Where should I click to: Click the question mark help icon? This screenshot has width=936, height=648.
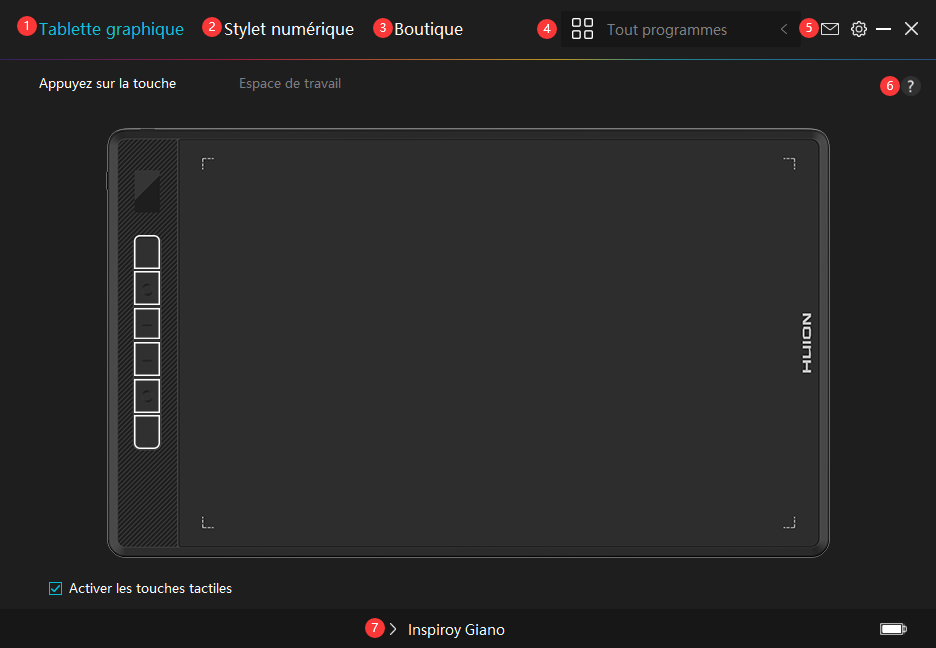coord(910,87)
